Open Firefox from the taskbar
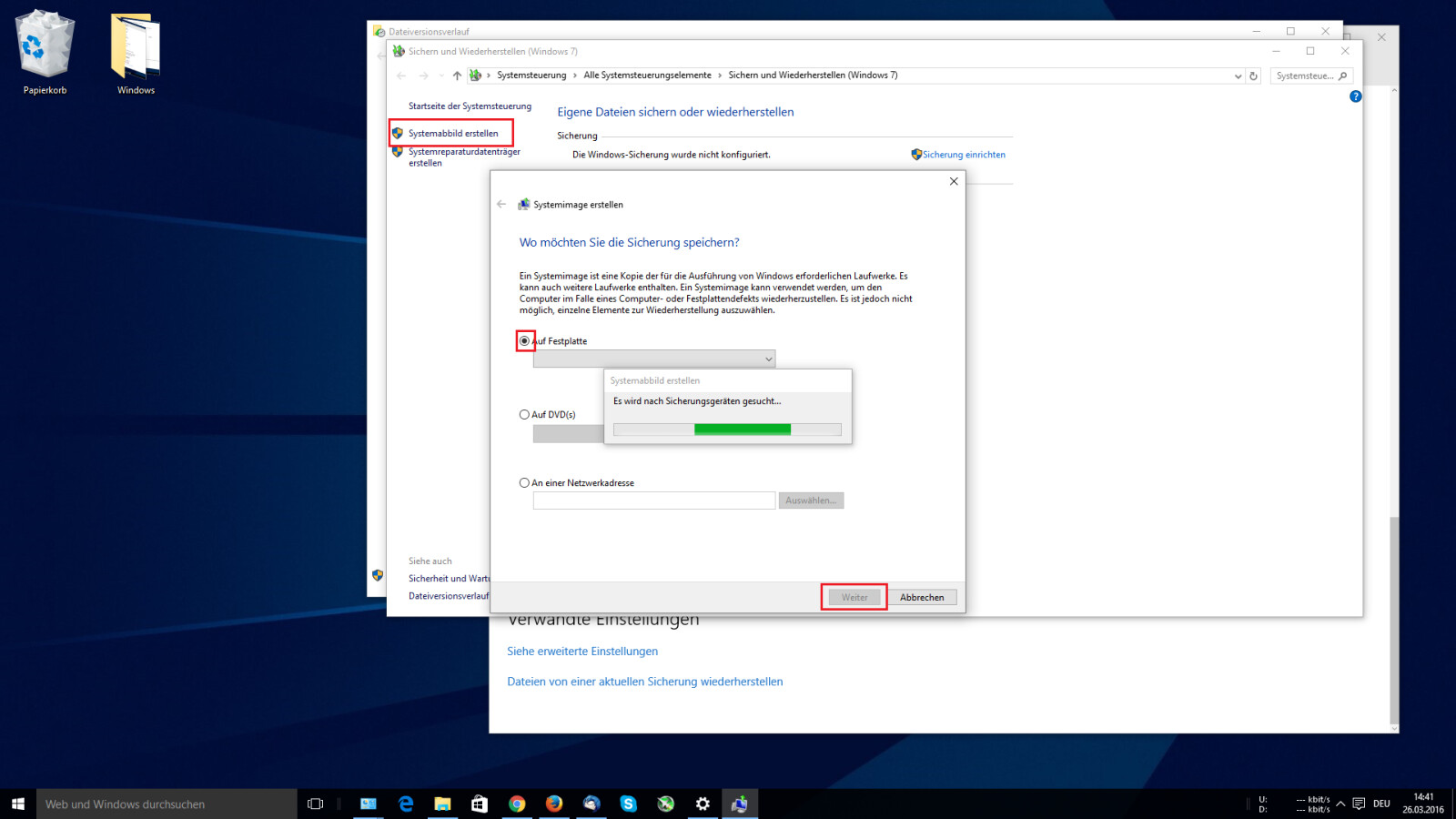 (x=554, y=804)
